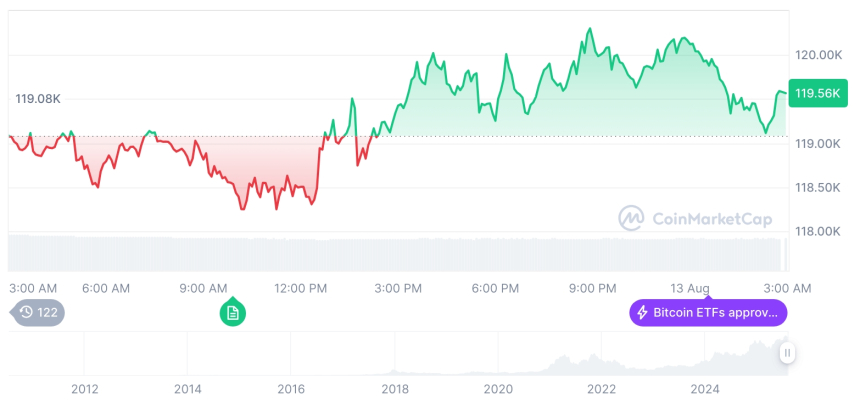Click the 120.00K price axis label
This screenshot has width=860, height=401.
click(817, 56)
